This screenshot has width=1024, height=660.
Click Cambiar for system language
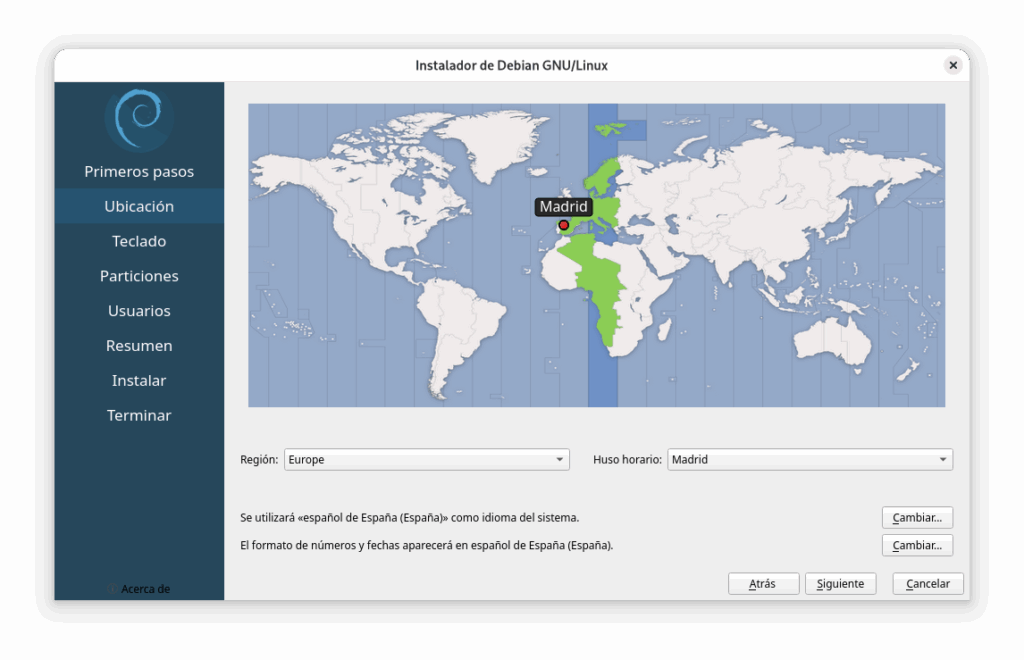pos(917,518)
